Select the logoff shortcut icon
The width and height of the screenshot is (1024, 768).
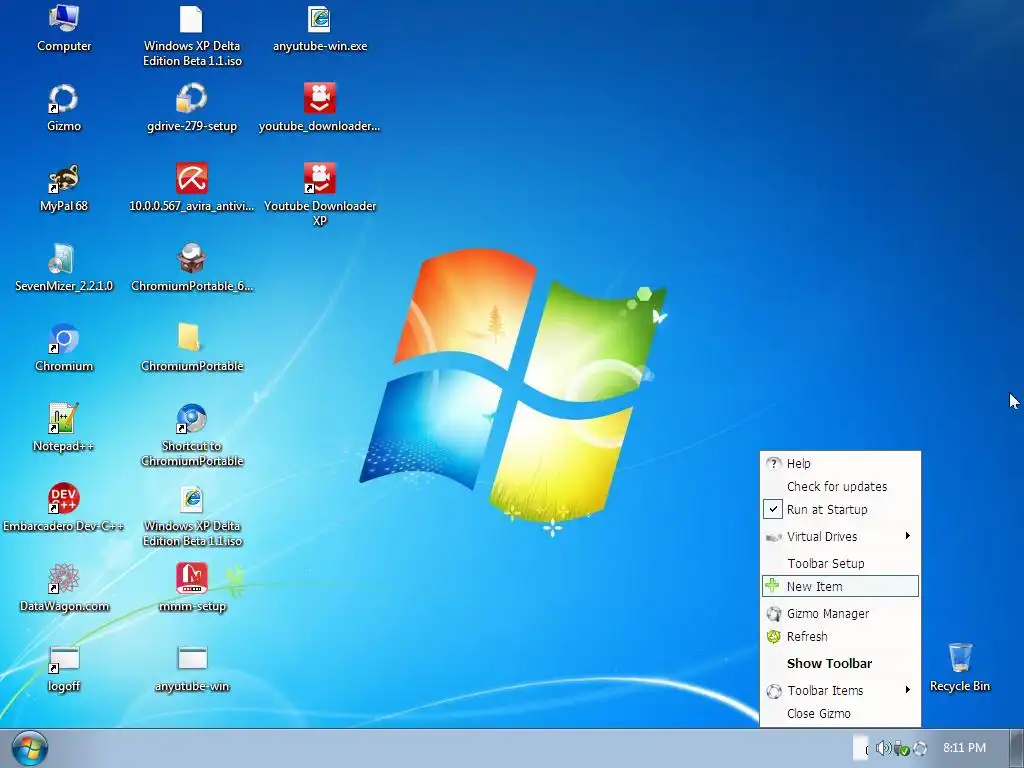tap(63, 659)
